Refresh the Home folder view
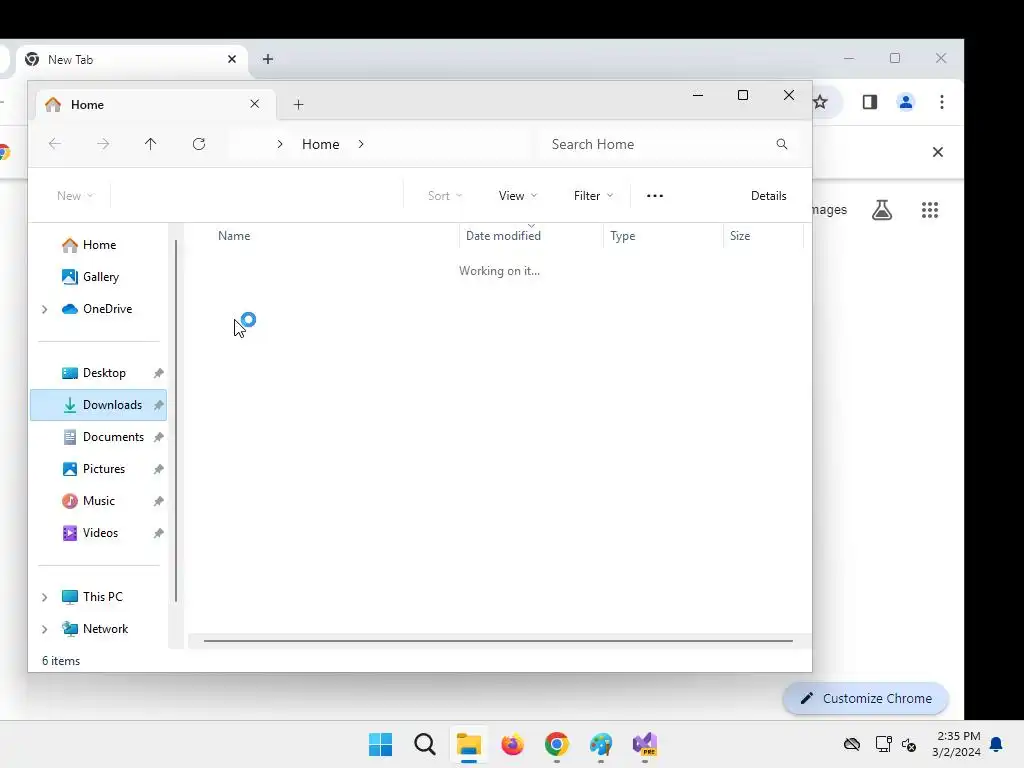Viewport: 1024px width, 768px height. 199,144
